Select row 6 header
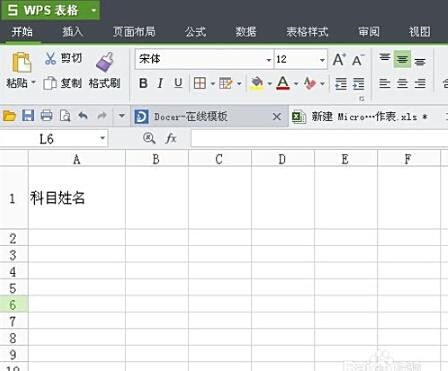The image size is (448, 371). coord(14,304)
